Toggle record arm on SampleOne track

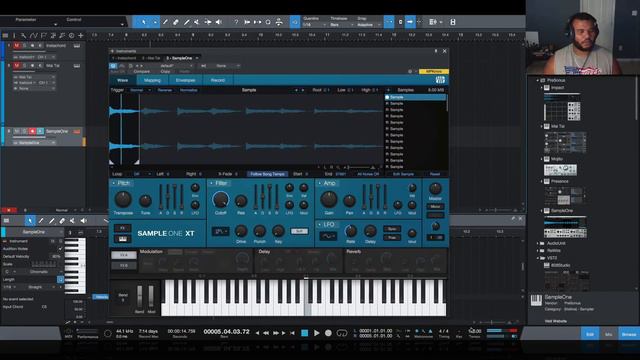32,131
